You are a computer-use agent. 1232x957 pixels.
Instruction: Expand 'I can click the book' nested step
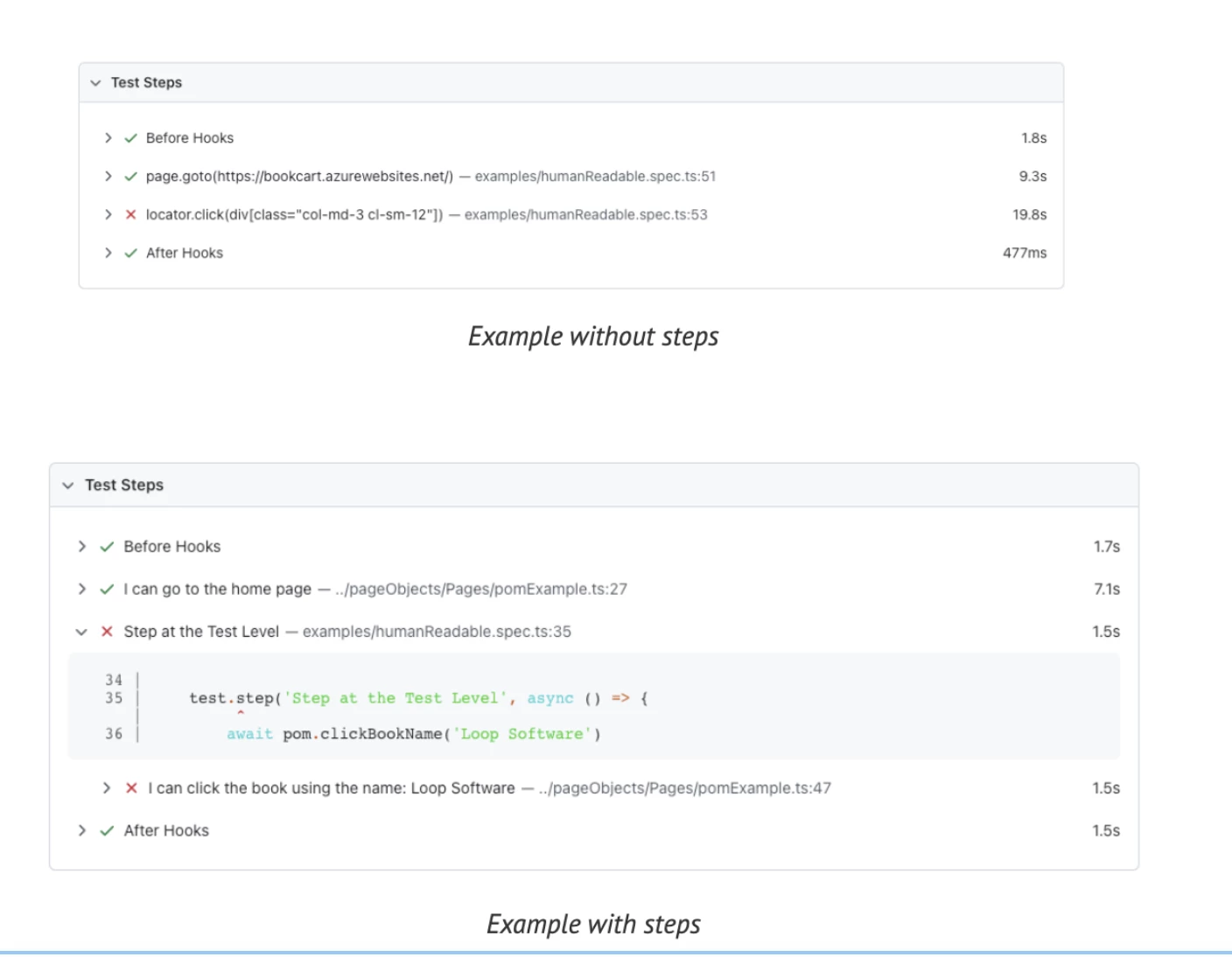coord(107,788)
